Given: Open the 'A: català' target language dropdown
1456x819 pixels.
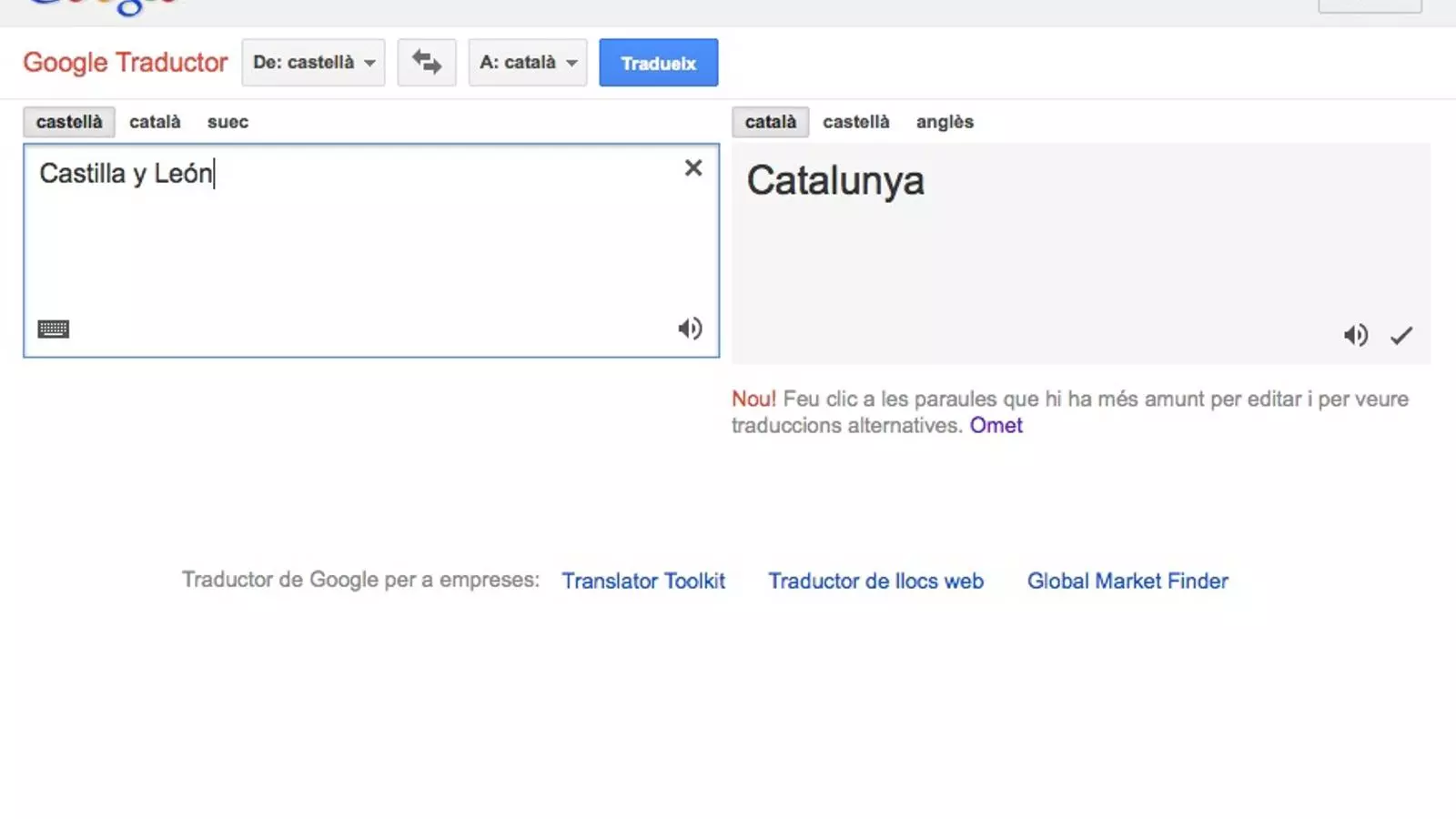Looking at the screenshot, I should pyautogui.click(x=528, y=63).
